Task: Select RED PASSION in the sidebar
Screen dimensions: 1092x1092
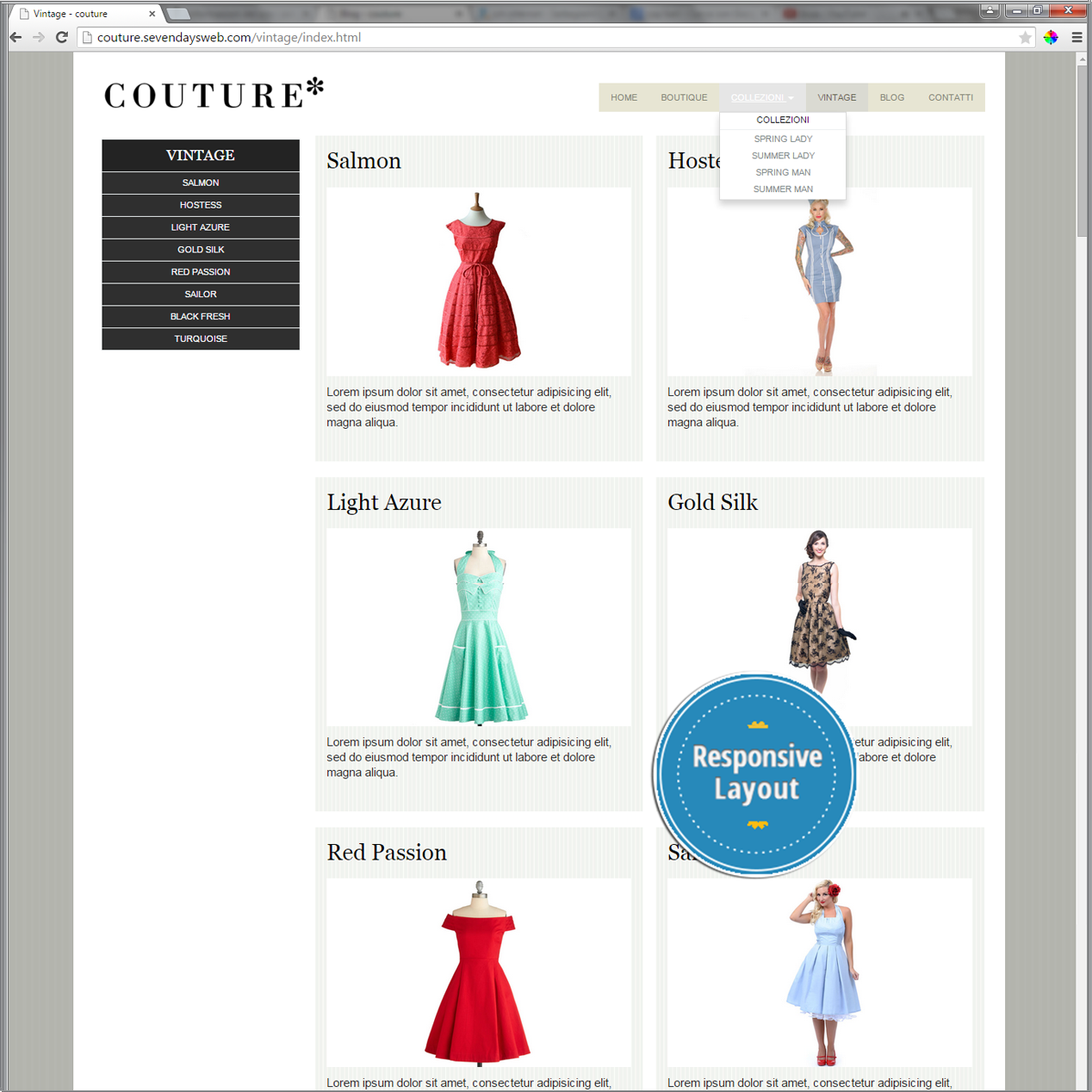Action: pyautogui.click(x=201, y=272)
